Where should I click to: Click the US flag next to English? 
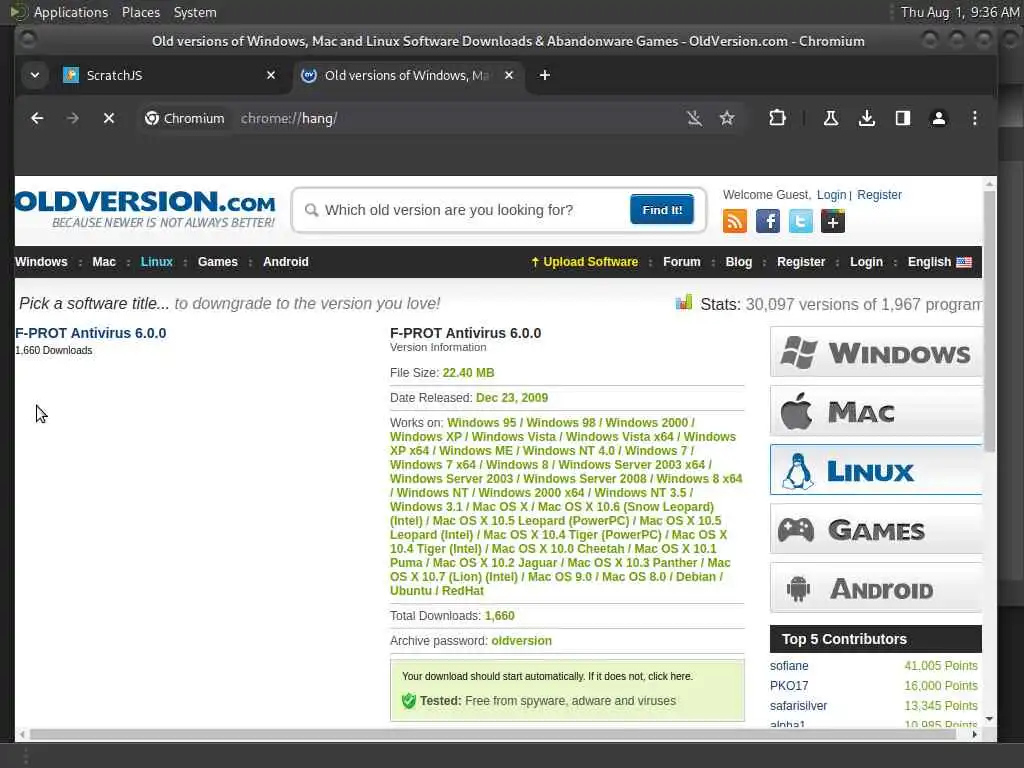point(964,262)
